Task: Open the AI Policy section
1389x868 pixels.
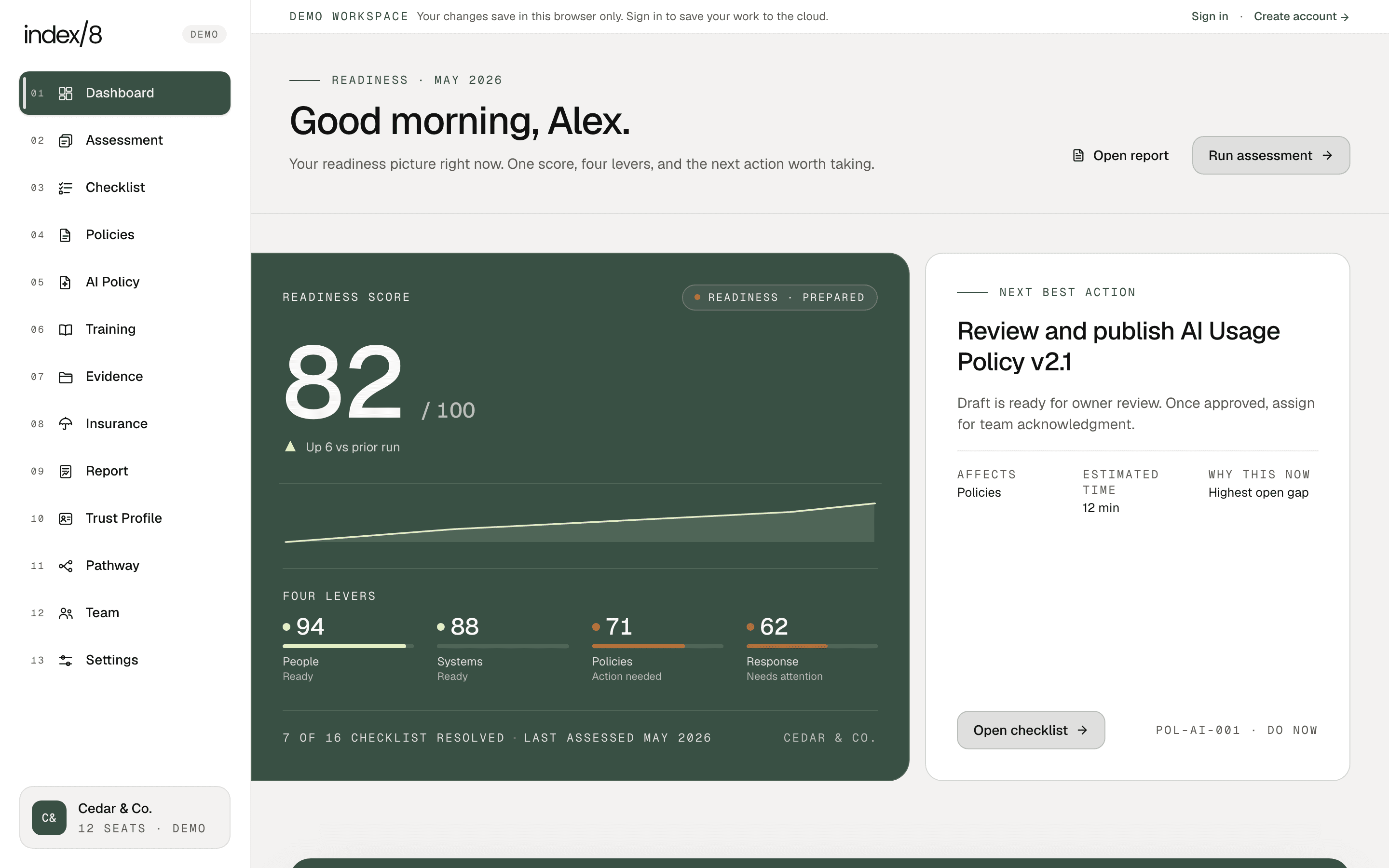Action: click(124, 282)
